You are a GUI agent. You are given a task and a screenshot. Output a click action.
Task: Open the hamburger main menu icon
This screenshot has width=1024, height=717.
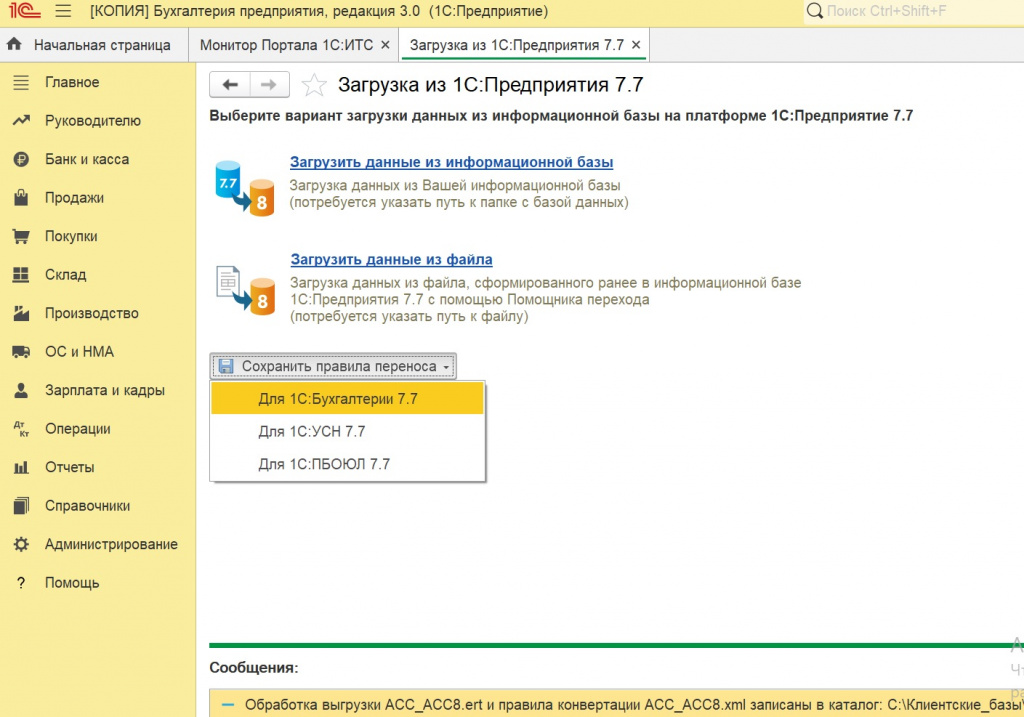pyautogui.click(x=63, y=11)
